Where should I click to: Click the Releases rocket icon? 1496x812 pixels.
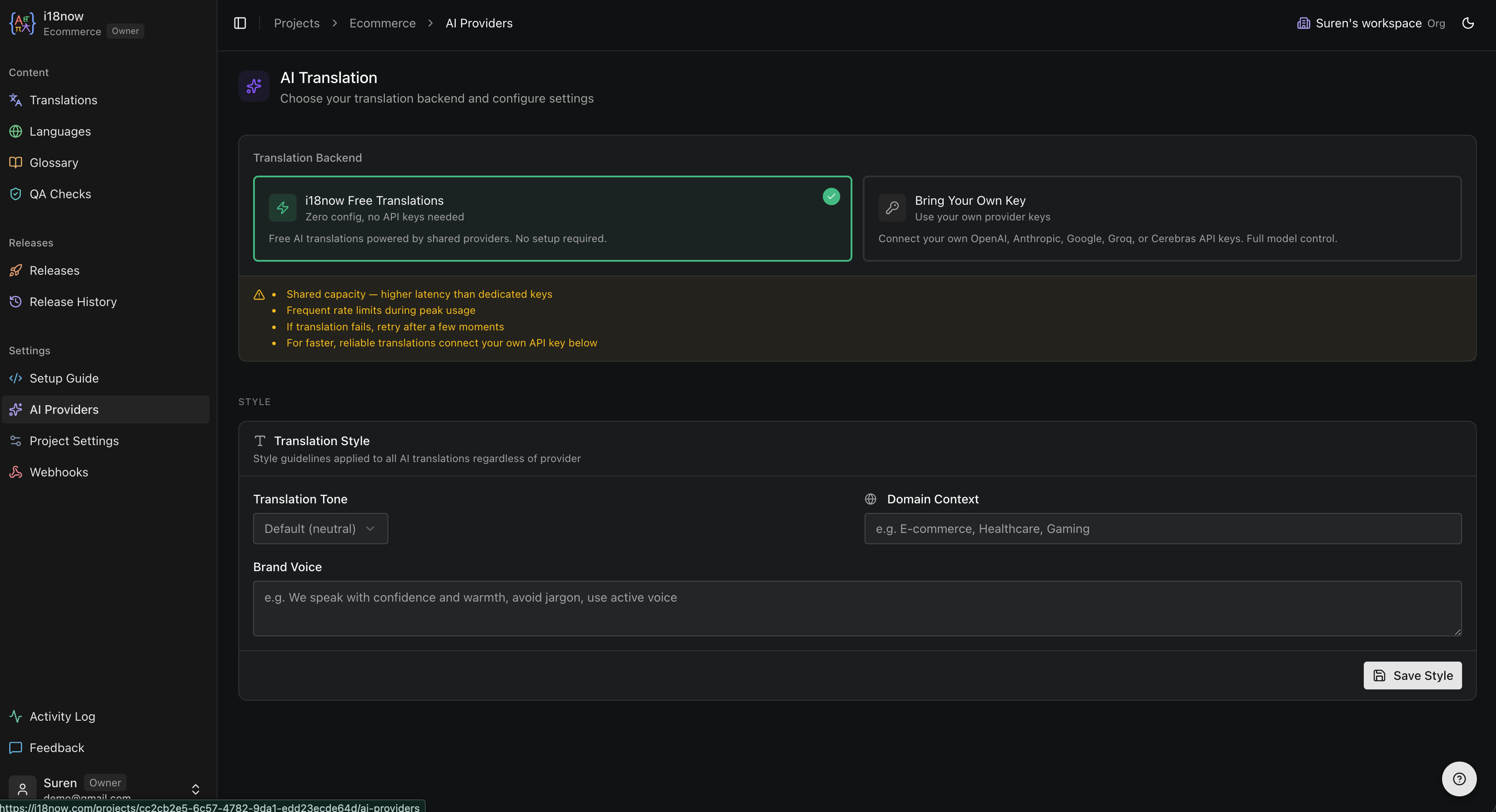pos(16,270)
